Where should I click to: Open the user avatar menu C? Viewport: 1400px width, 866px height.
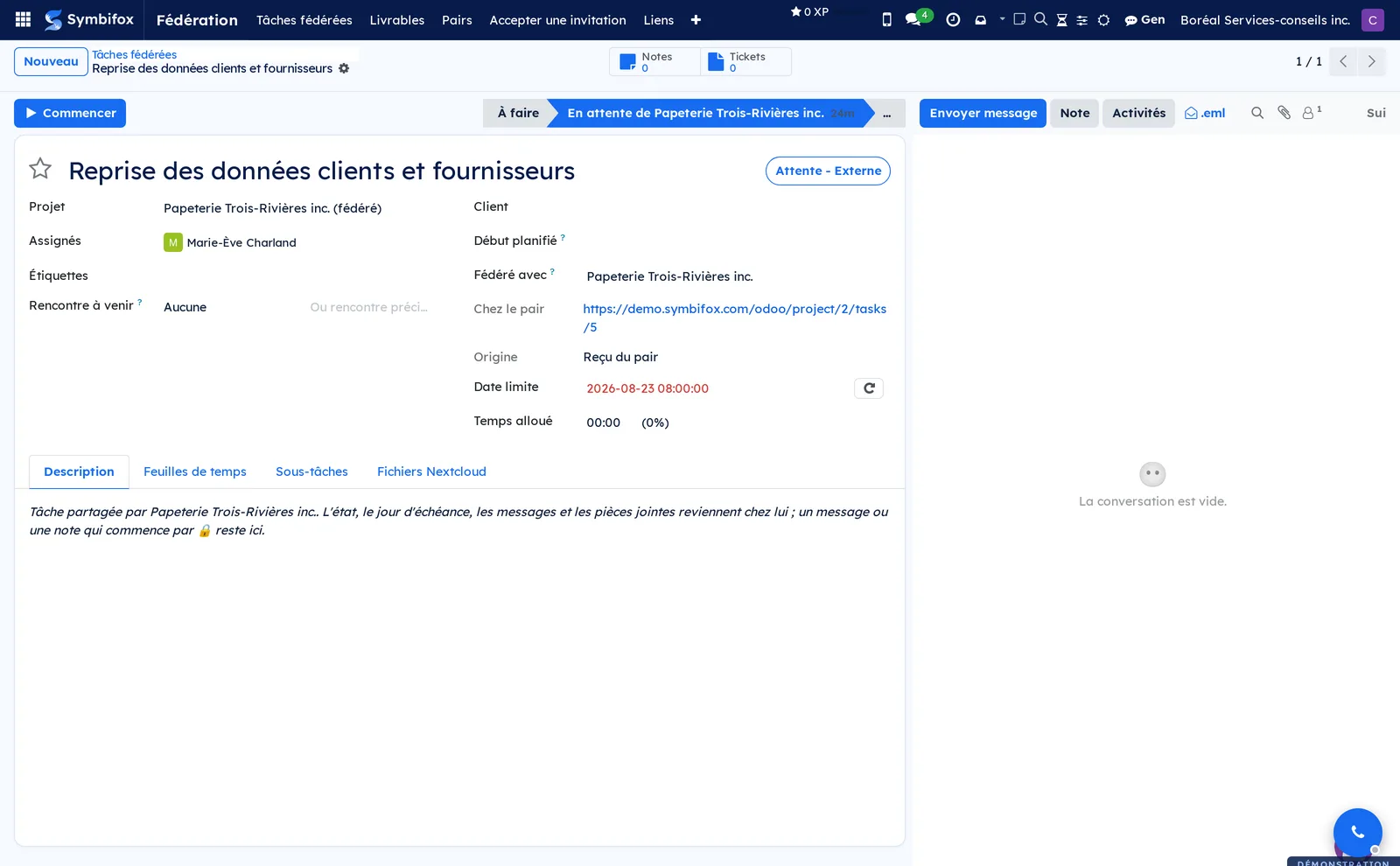tap(1372, 20)
